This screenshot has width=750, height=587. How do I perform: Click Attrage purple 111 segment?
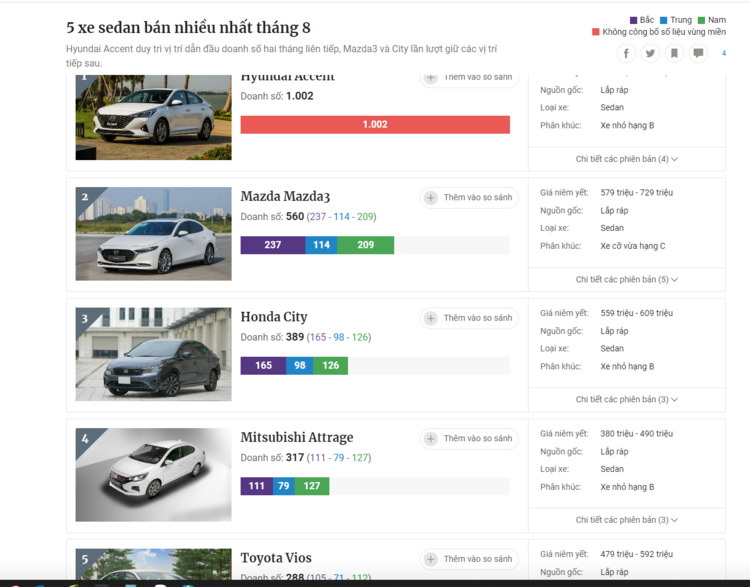256,486
